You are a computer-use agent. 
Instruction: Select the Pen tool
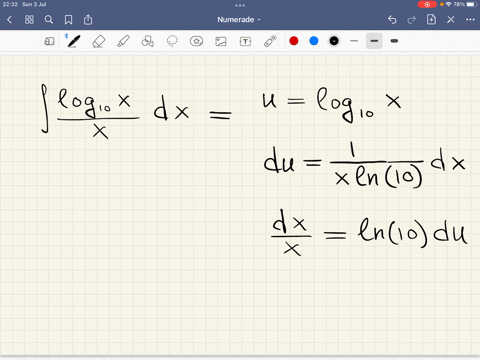[74, 41]
